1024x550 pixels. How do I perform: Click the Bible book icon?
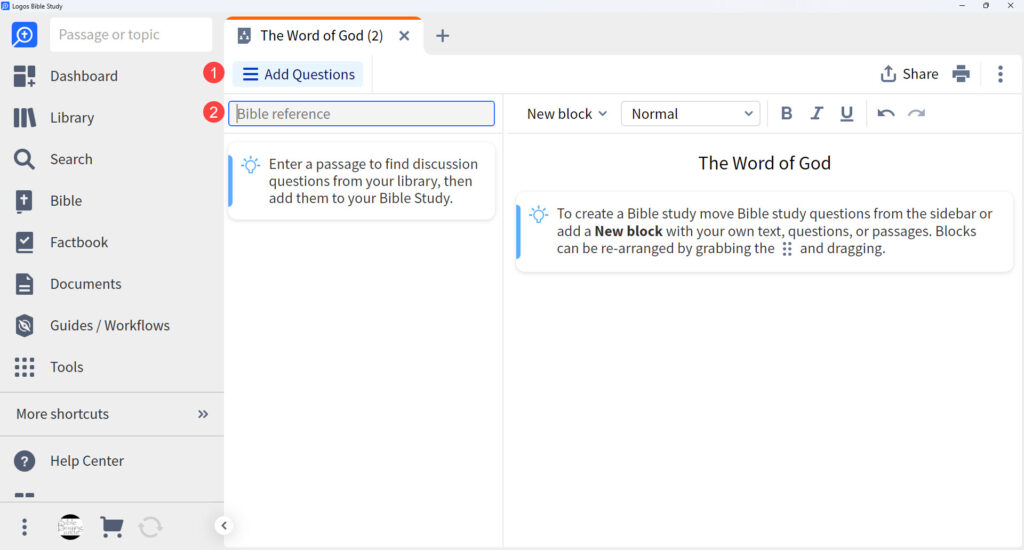point(24,201)
